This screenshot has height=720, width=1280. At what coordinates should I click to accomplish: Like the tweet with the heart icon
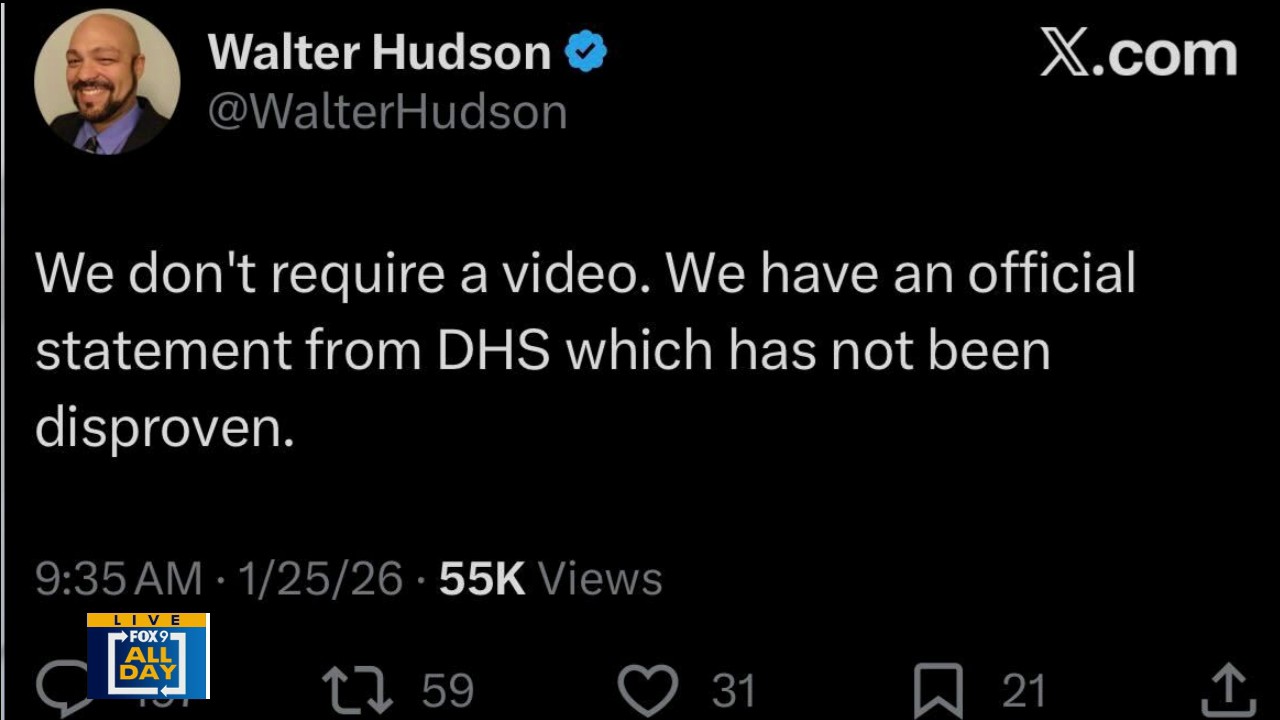[648, 690]
